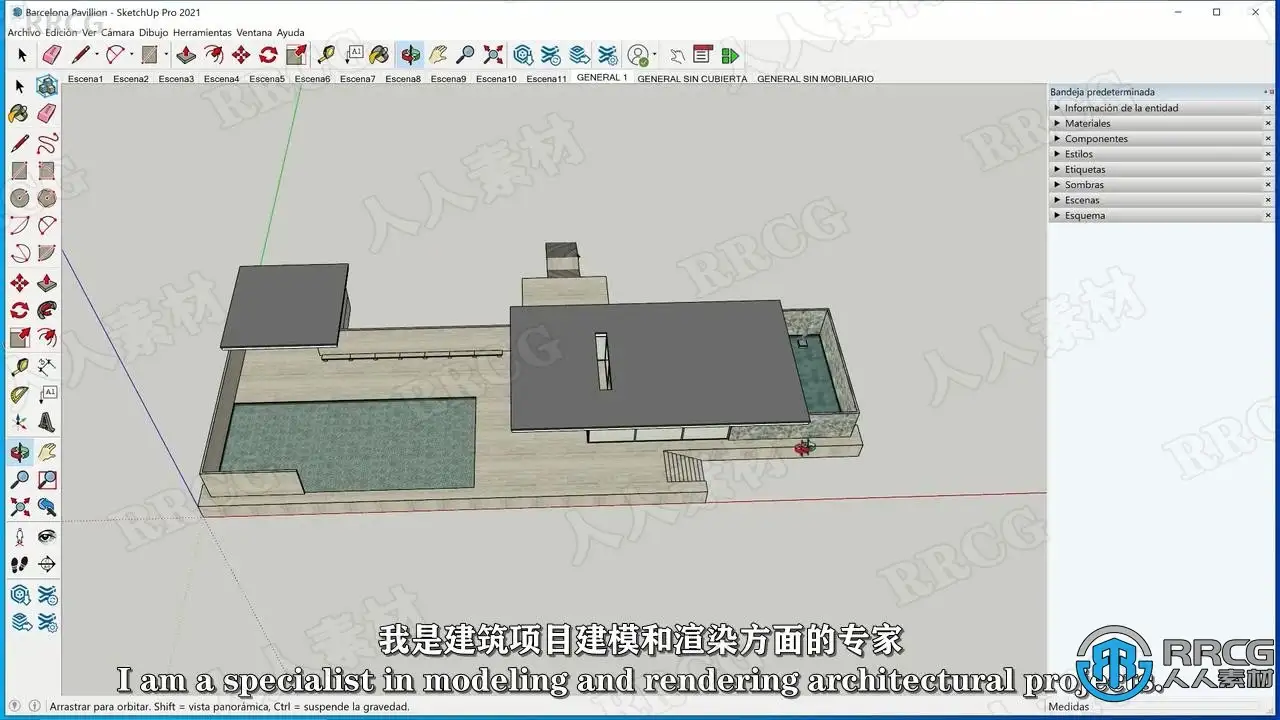Screen dimensions: 1280x720
Task: Select the Make Component tool
Action: click(x=47, y=86)
